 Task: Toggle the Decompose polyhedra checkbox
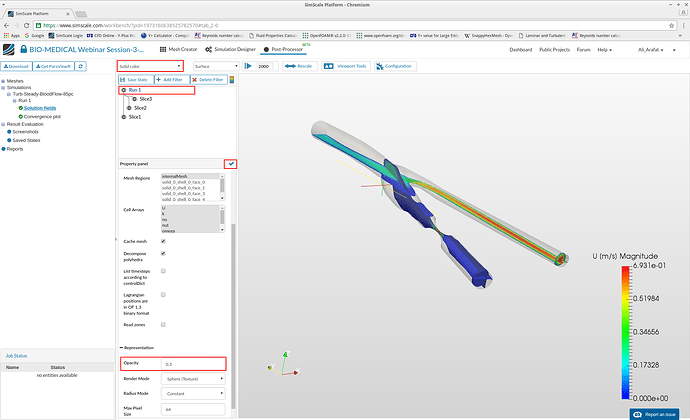click(x=163, y=254)
